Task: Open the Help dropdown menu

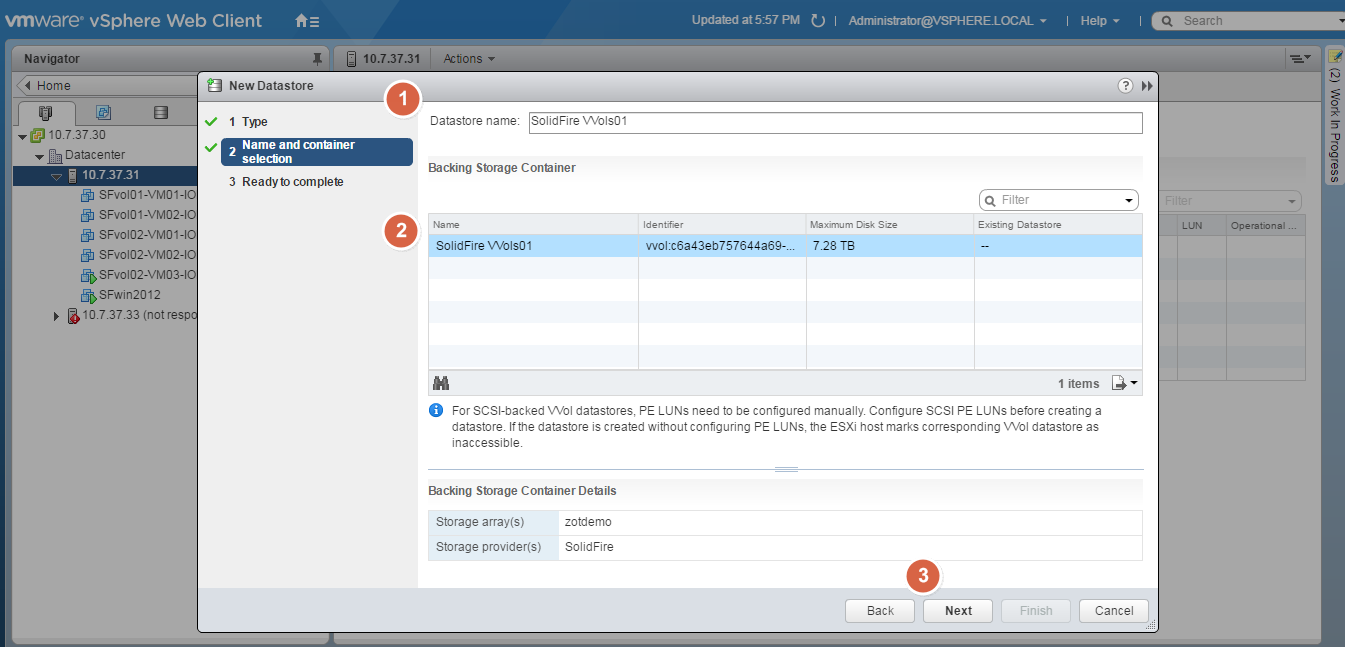Action: coord(1100,20)
